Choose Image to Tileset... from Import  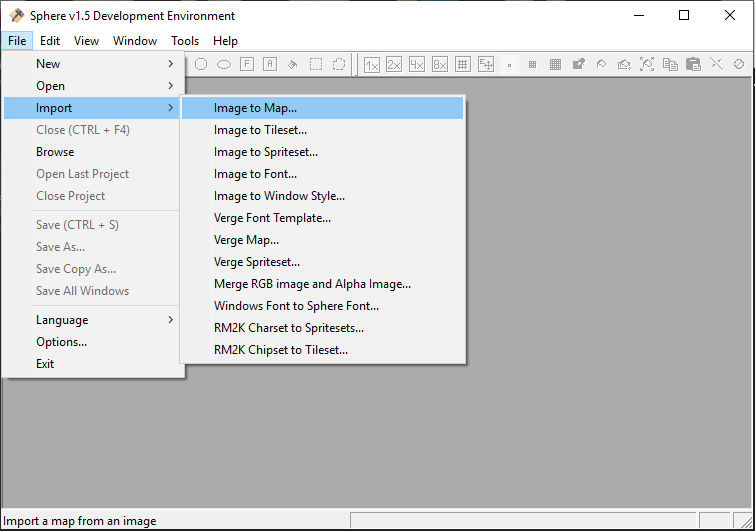[260, 130]
